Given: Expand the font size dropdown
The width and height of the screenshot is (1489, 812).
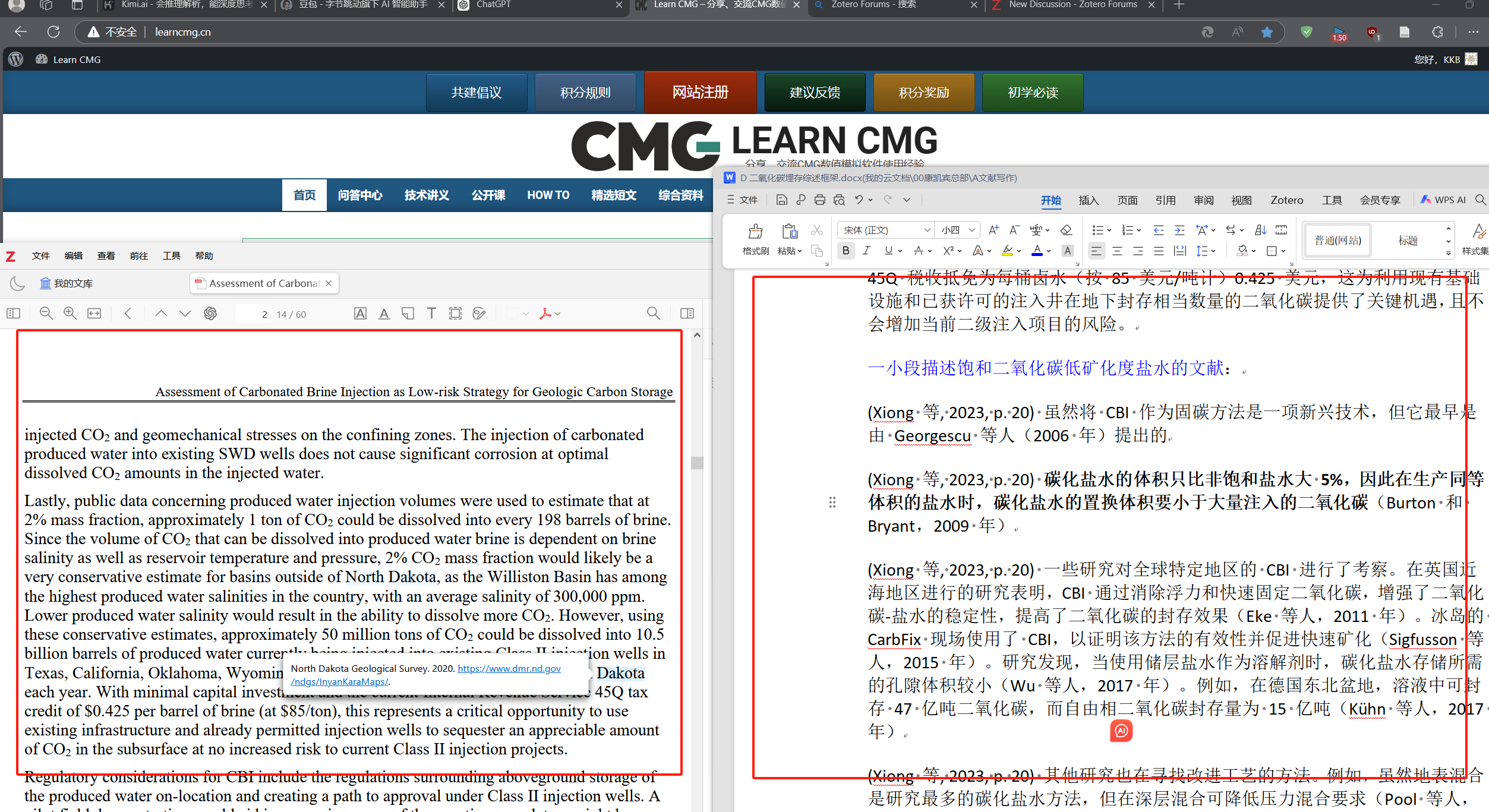Looking at the screenshot, I should [972, 230].
